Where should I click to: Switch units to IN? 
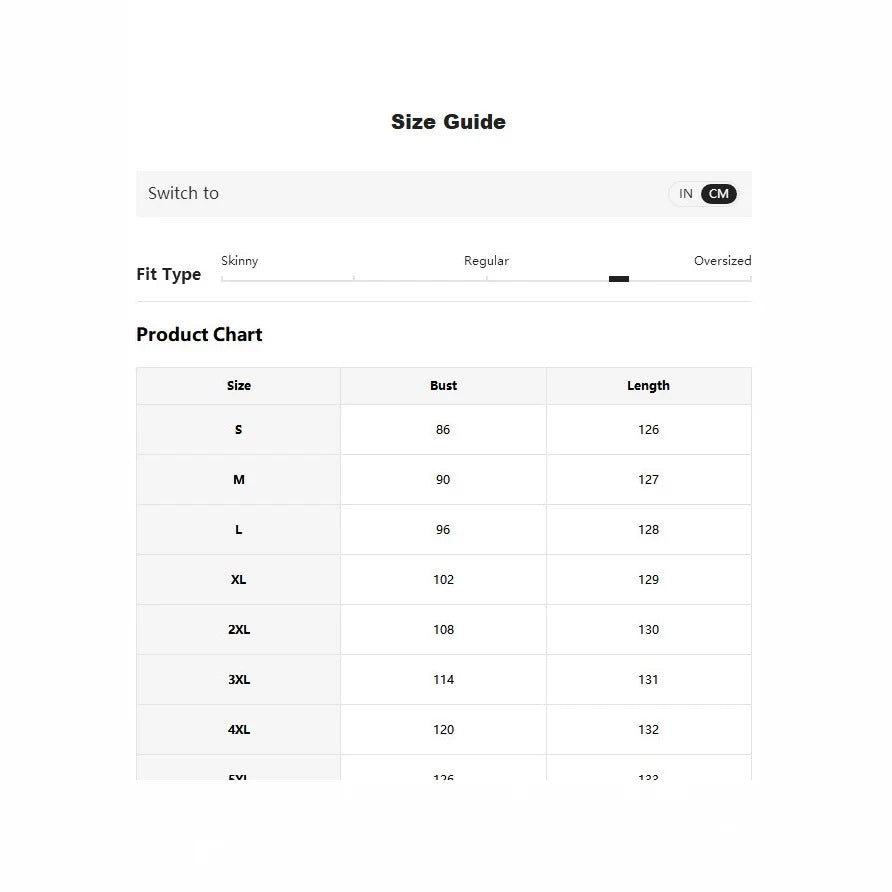tap(685, 194)
